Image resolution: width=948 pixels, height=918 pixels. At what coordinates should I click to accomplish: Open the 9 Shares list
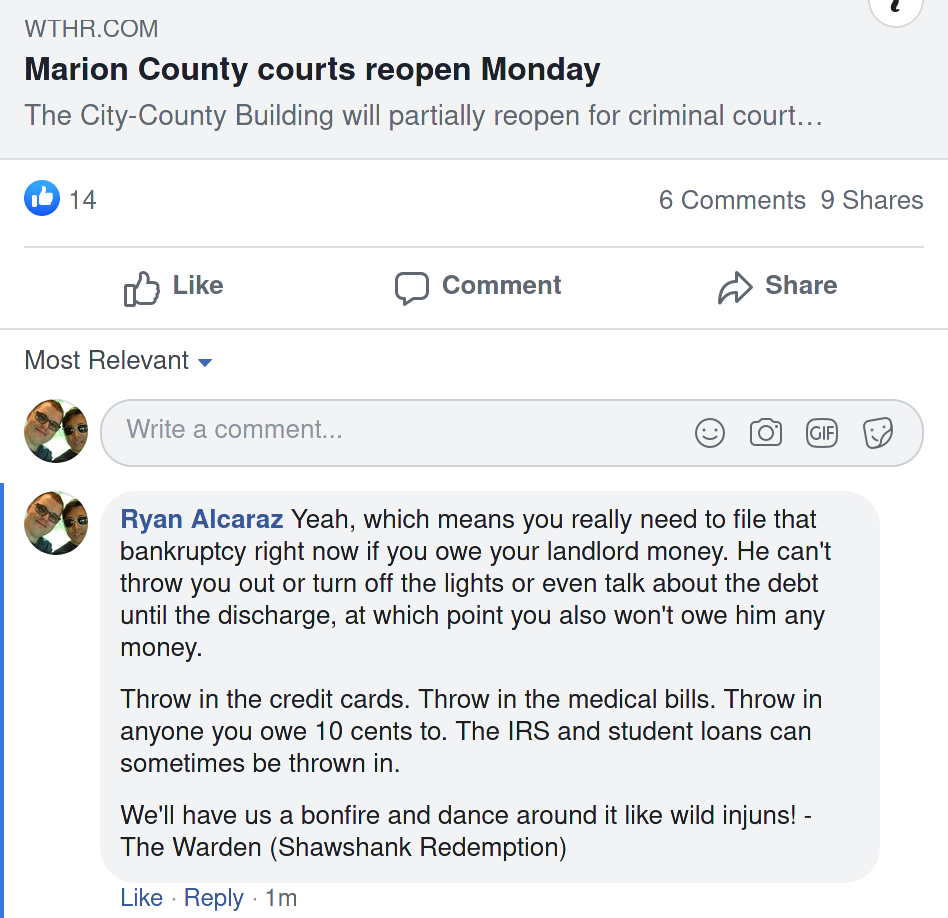pyautogui.click(x=872, y=200)
